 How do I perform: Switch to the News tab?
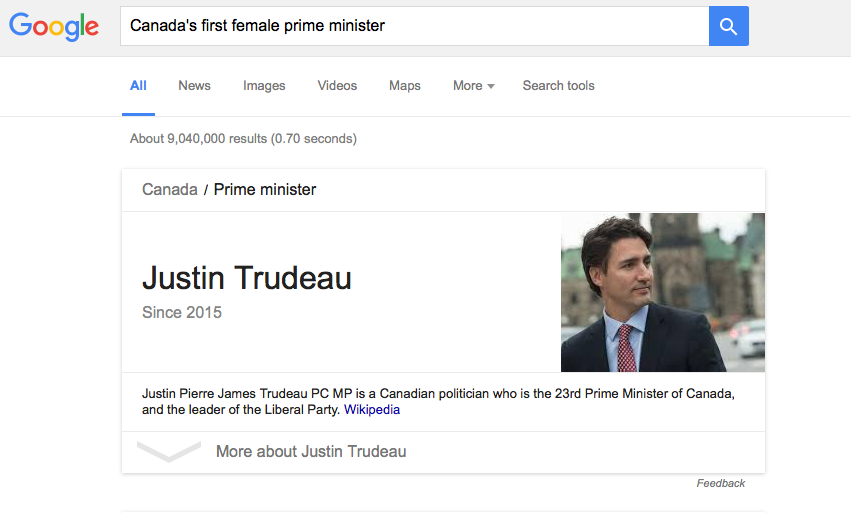[194, 86]
